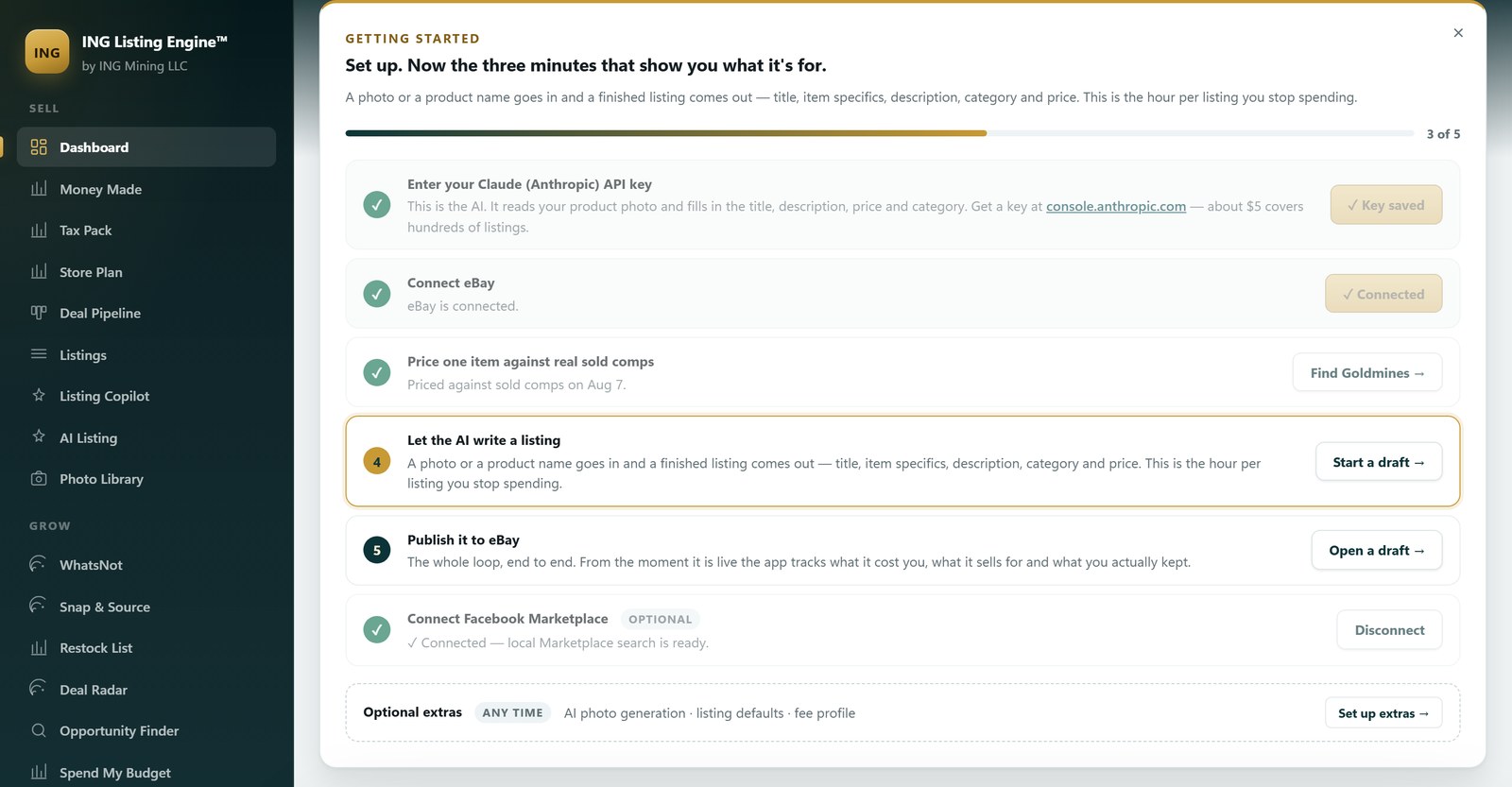
Task: Open the Dashboard section
Action: [x=146, y=147]
